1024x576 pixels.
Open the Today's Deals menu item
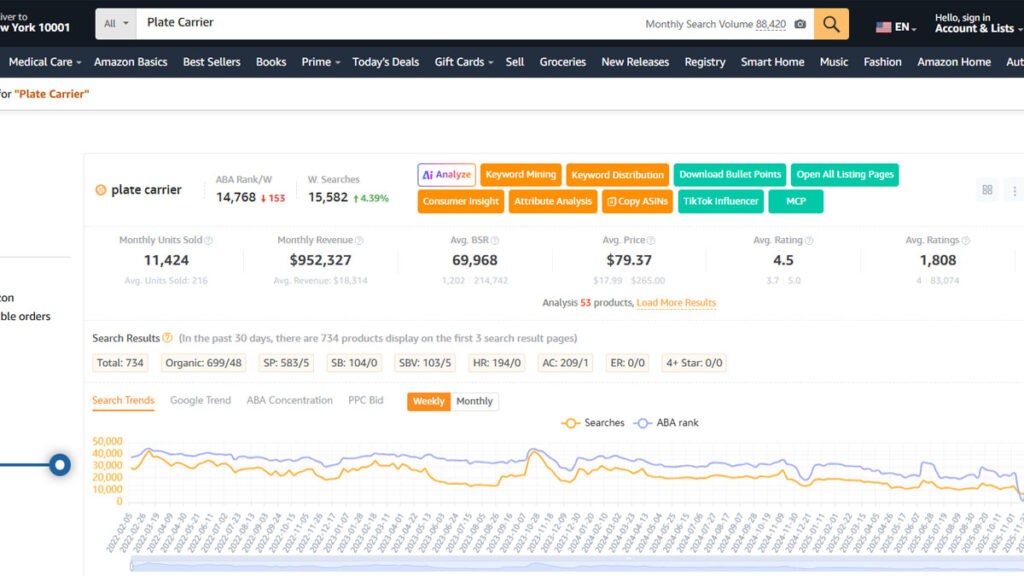pyautogui.click(x=386, y=61)
